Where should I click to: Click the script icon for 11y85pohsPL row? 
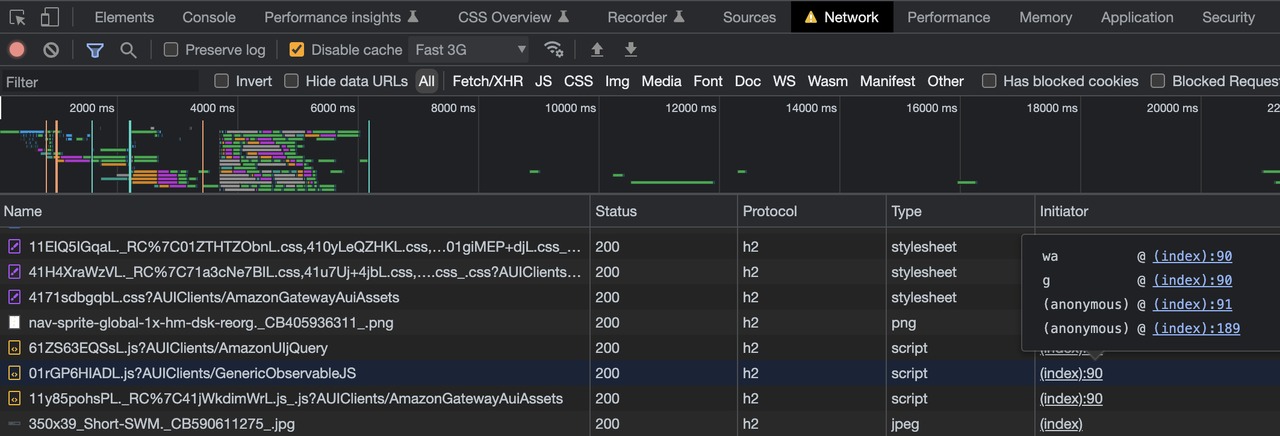14,398
